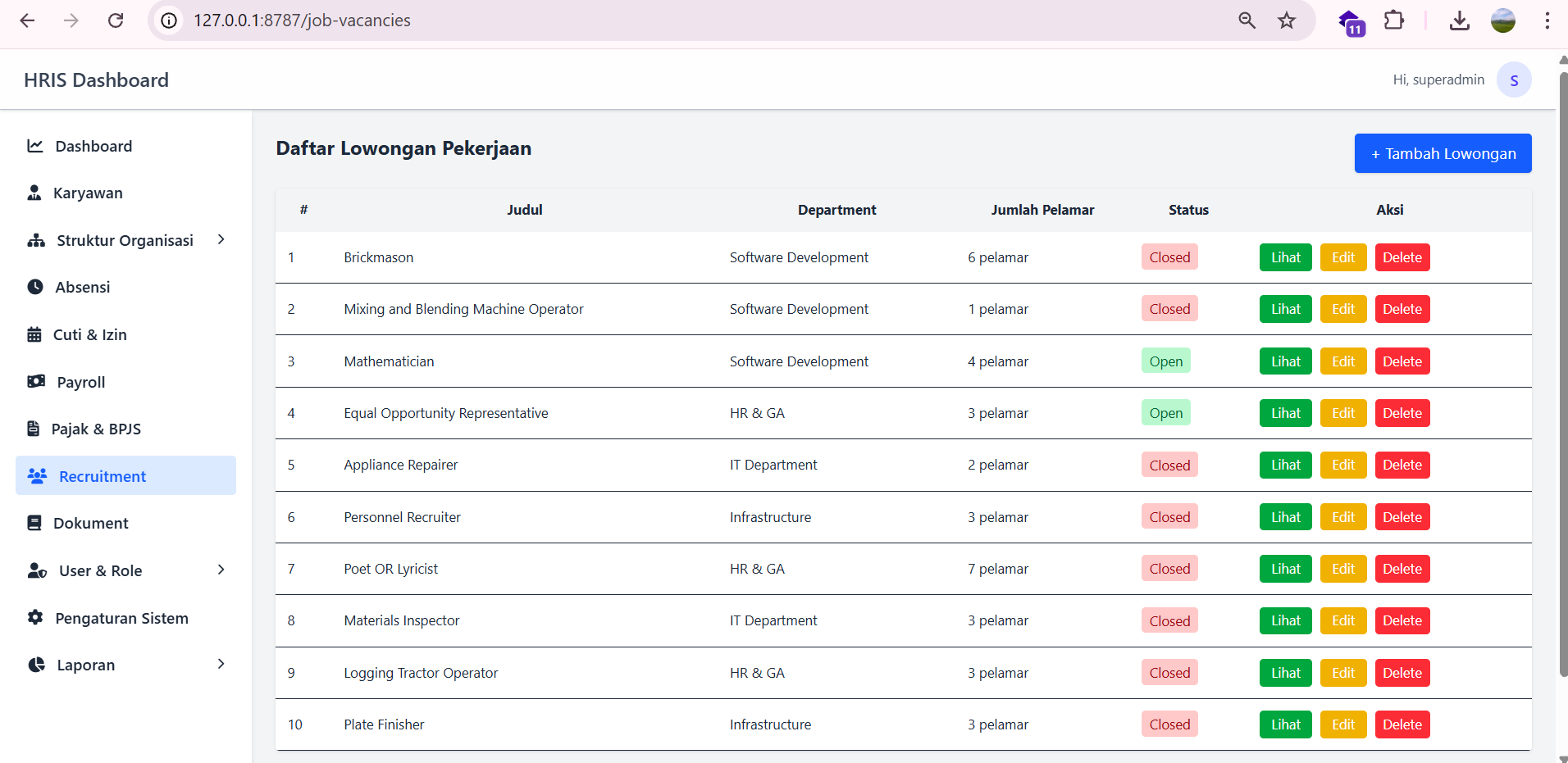Select the Recruitment menu item
1568x763 pixels.
click(x=103, y=476)
